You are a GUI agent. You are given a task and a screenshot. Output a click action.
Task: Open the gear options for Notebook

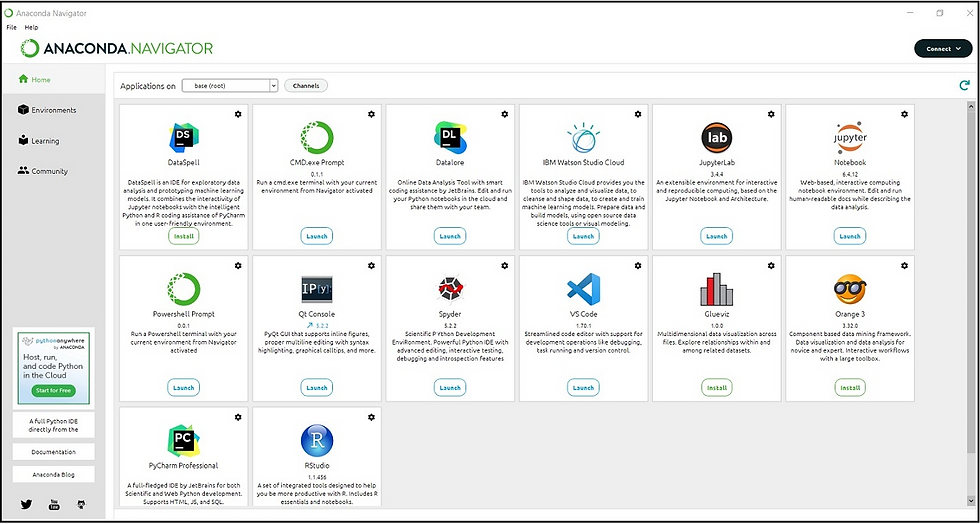904,114
